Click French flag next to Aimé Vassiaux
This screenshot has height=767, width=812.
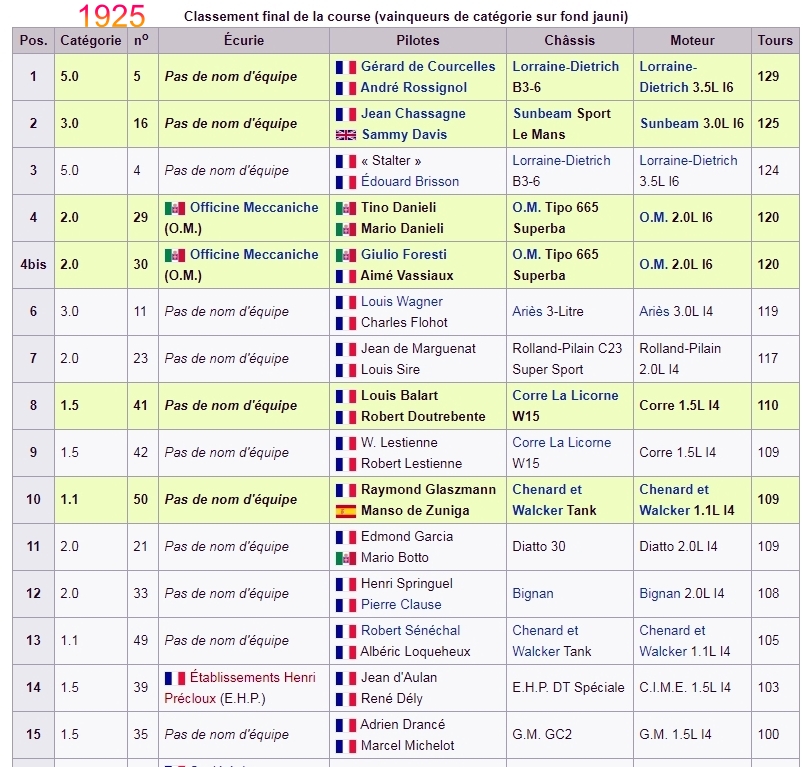pos(345,277)
